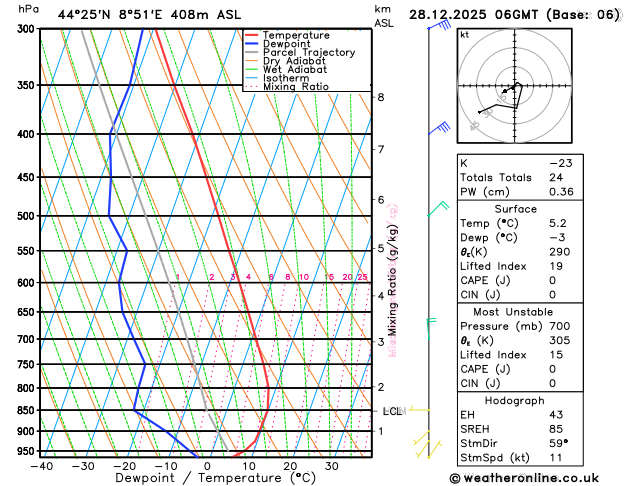
Task: Click the Parcel Trajectory legend label
Action: (x=309, y=53)
